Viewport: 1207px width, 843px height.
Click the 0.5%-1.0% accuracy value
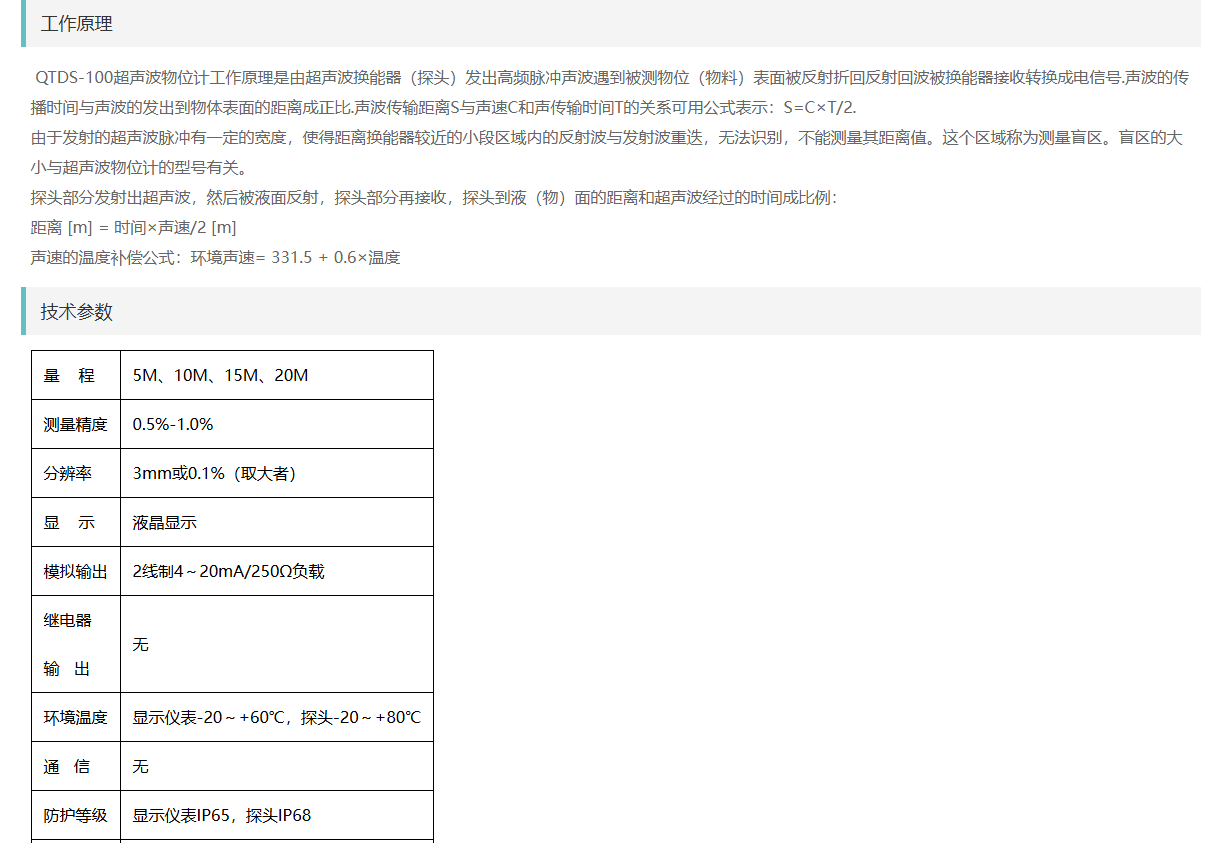[173, 425]
